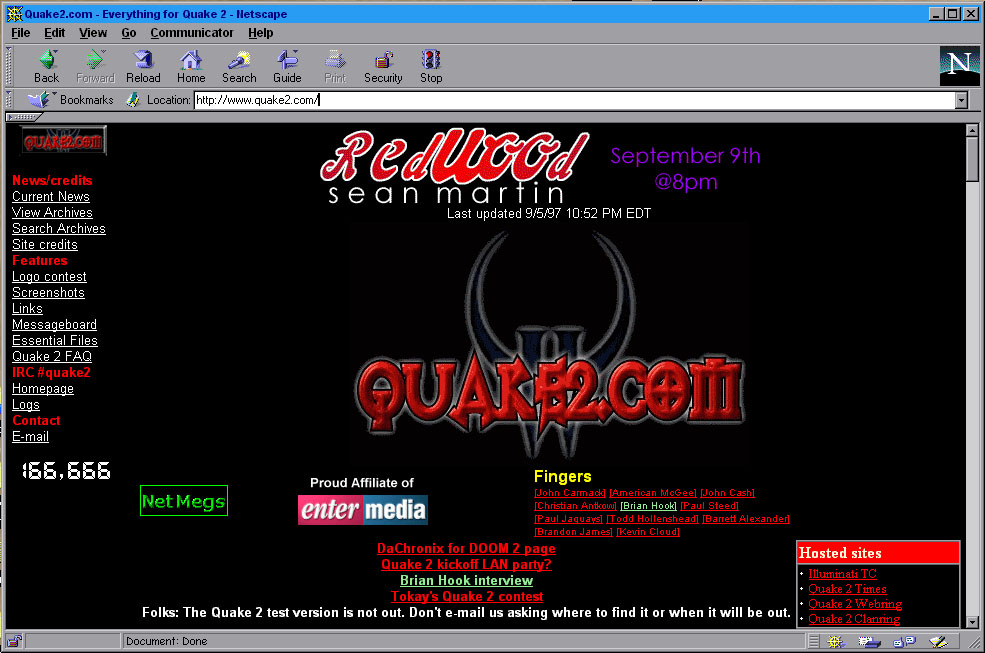Open the Illuminati TC hosted site link
The image size is (985, 653).
842,574
